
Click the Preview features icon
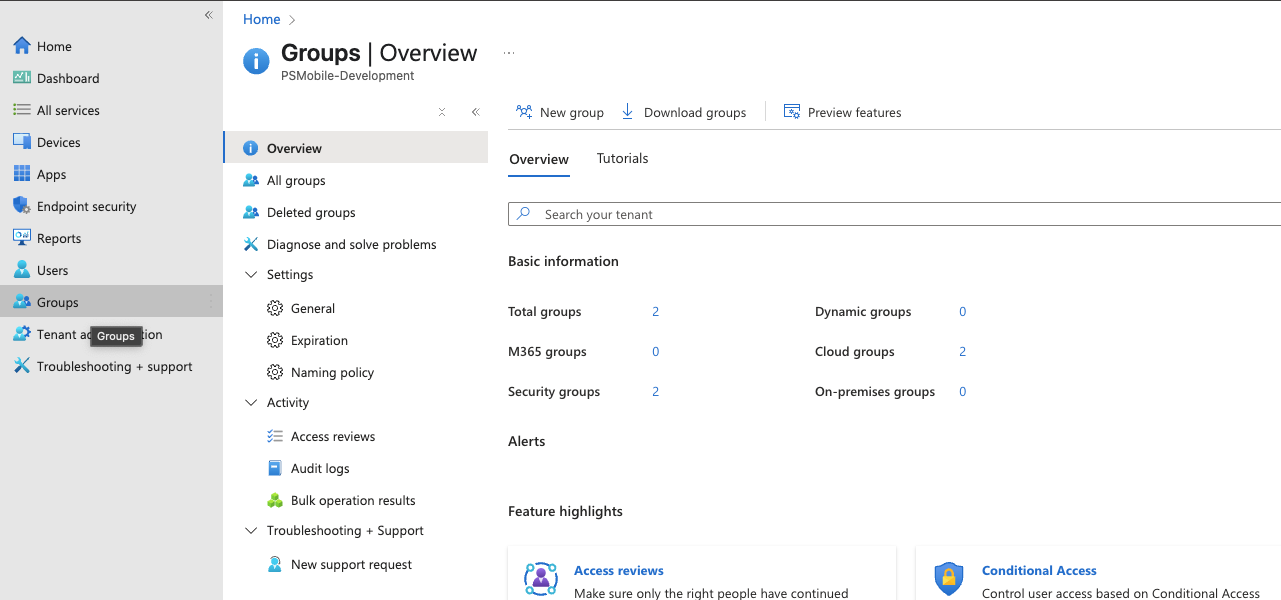coord(792,112)
